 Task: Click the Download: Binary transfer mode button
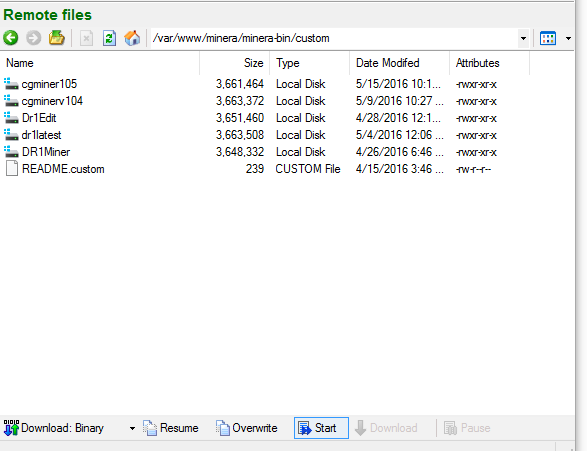coord(54,428)
